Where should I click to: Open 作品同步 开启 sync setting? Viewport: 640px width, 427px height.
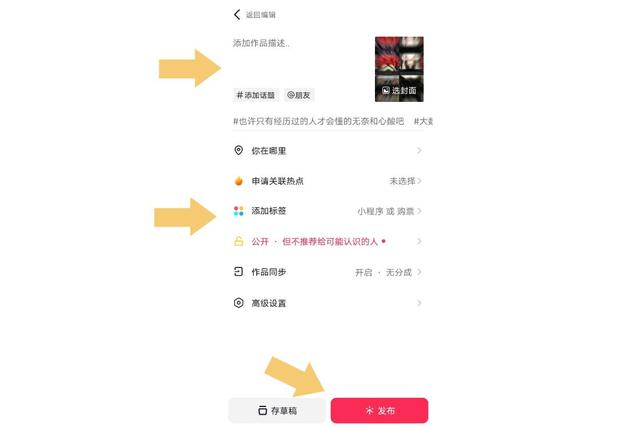tap(328, 272)
